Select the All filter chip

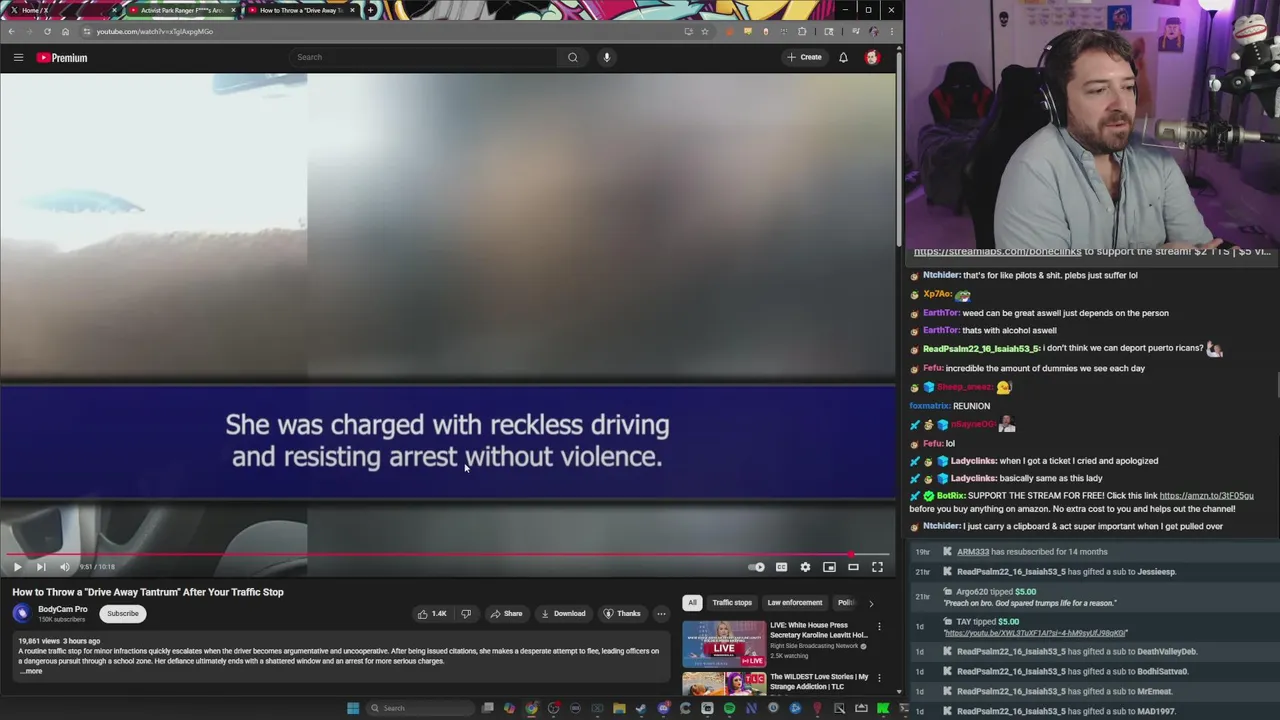coord(692,603)
